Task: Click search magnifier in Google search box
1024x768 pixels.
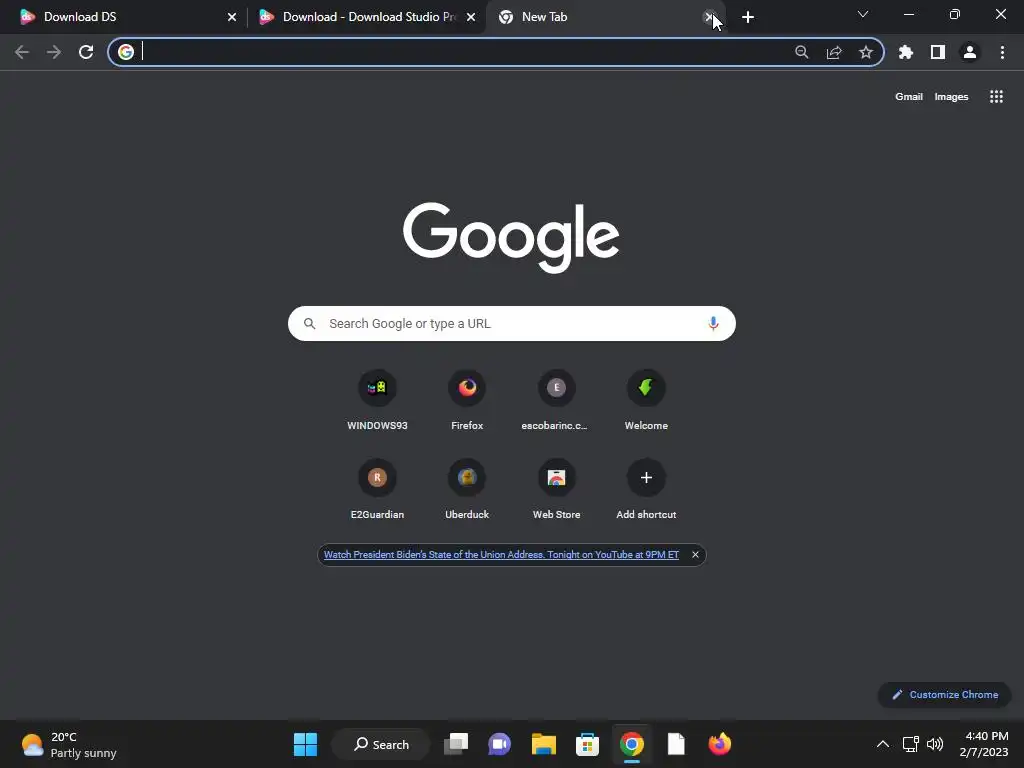Action: coord(310,323)
